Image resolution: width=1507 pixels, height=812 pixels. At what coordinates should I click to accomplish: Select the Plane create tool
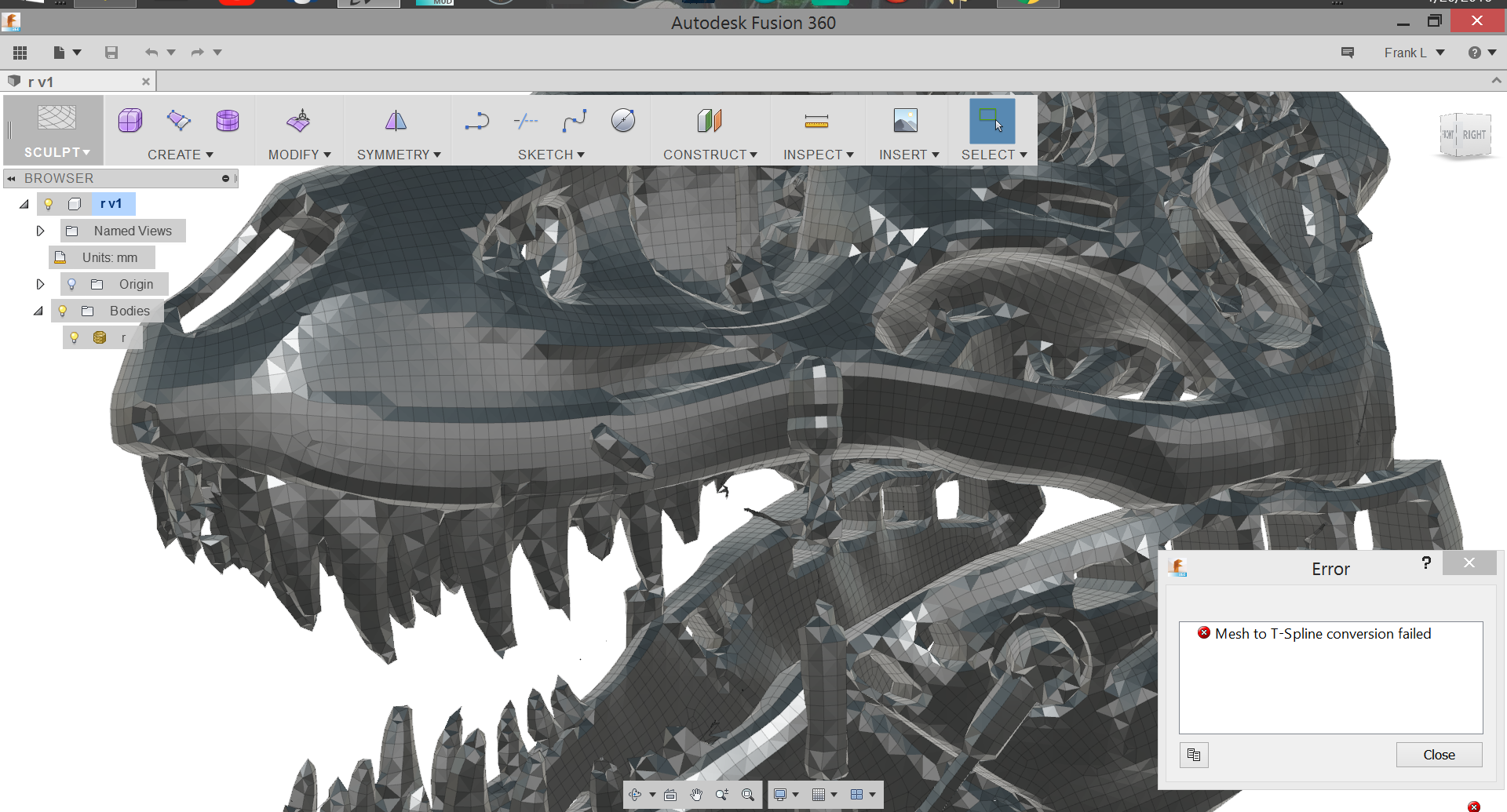[179, 121]
